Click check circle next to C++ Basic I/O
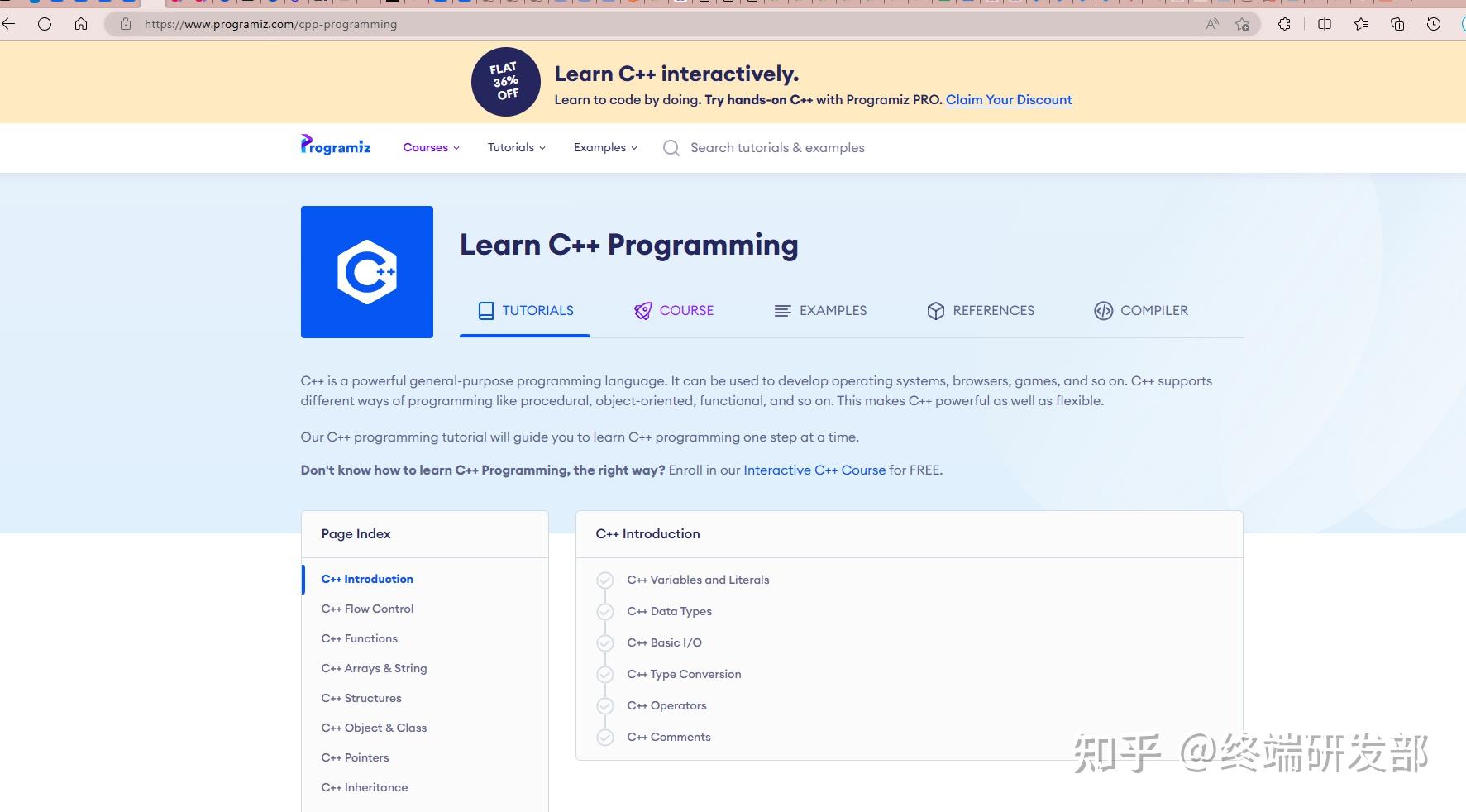The image size is (1466, 812). pyautogui.click(x=605, y=643)
